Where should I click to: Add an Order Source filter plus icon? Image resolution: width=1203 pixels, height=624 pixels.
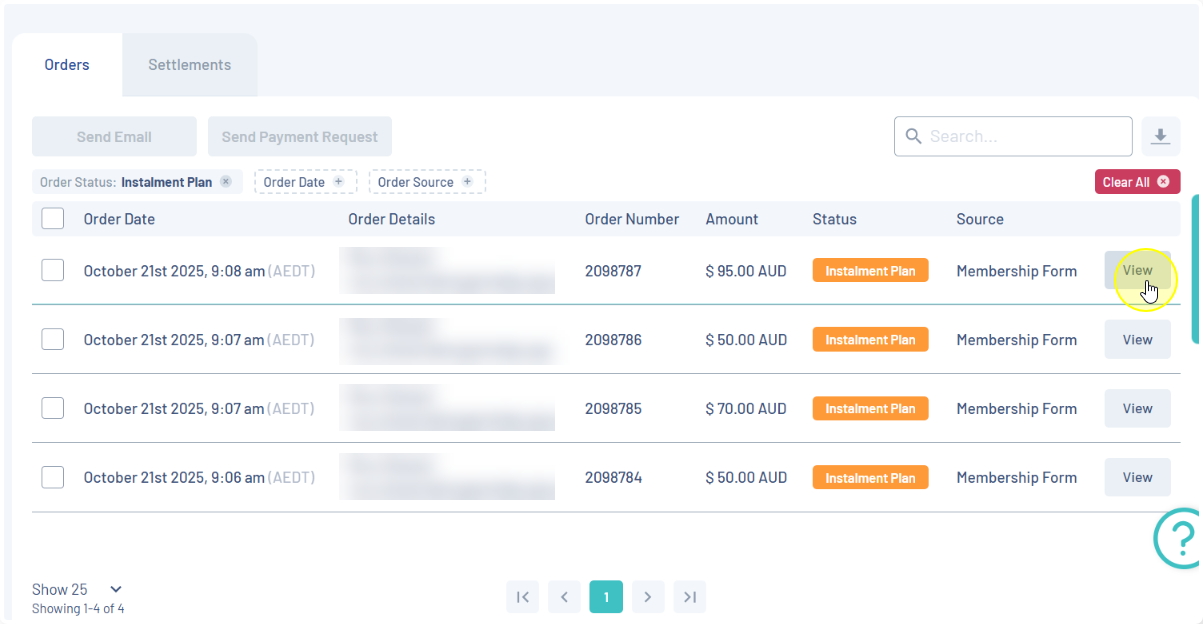click(x=467, y=182)
